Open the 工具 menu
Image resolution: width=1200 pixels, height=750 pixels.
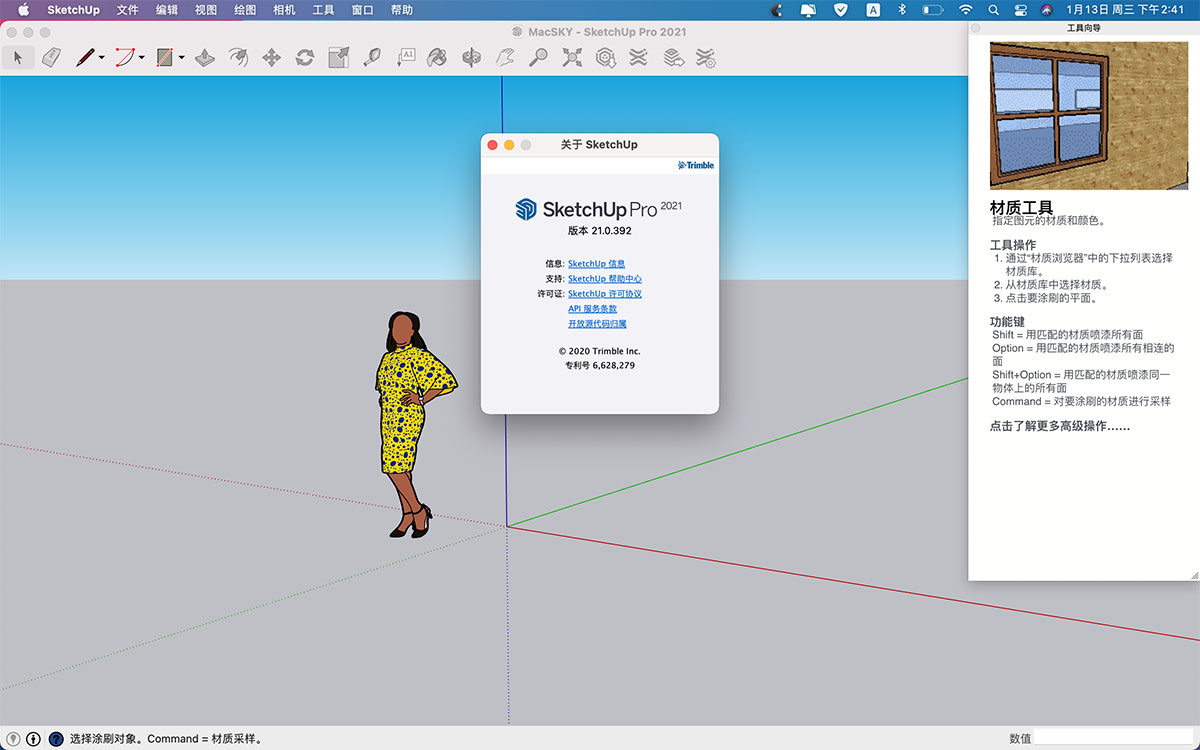pyautogui.click(x=323, y=10)
